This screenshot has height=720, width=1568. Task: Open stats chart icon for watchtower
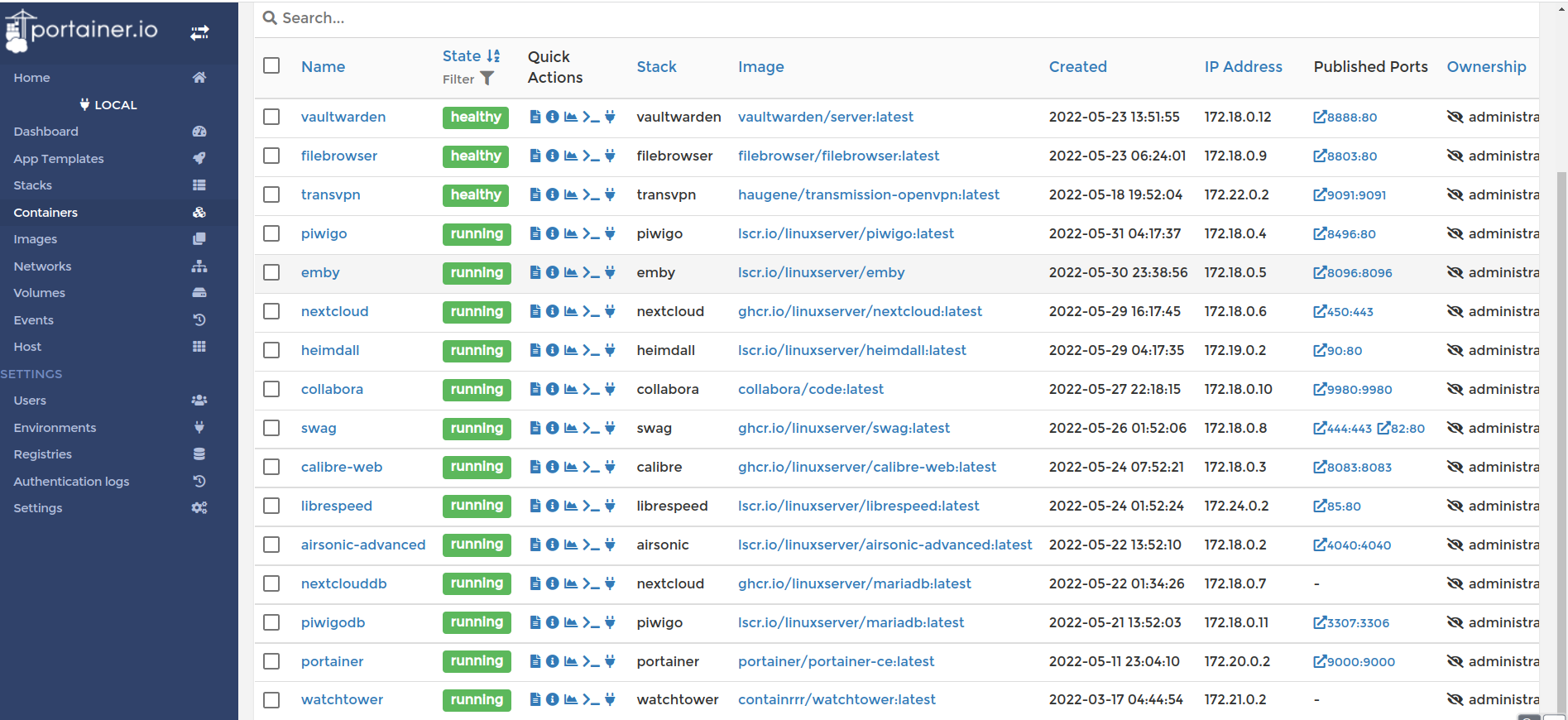point(571,699)
